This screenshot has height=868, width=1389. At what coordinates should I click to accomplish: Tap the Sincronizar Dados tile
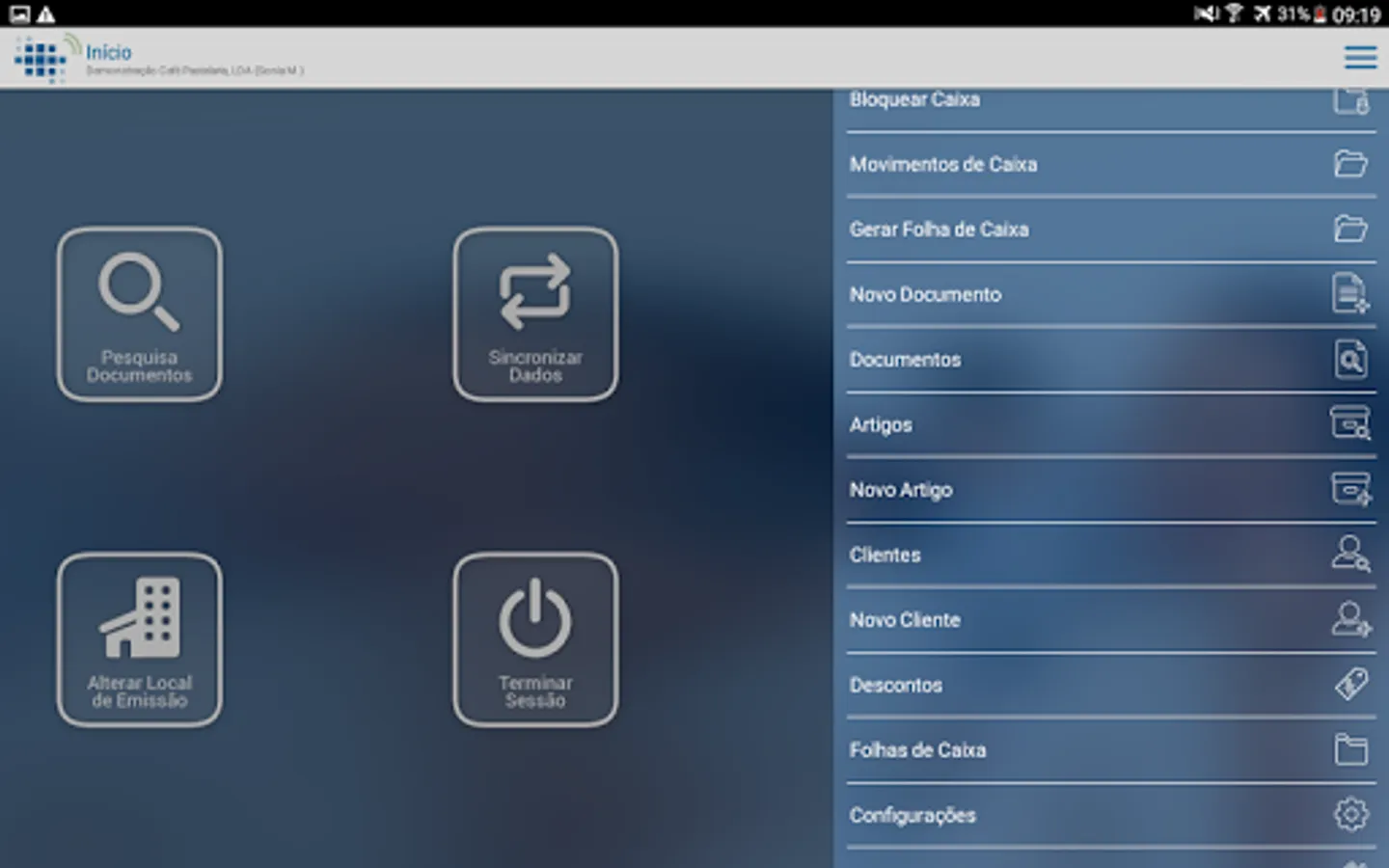click(x=535, y=314)
